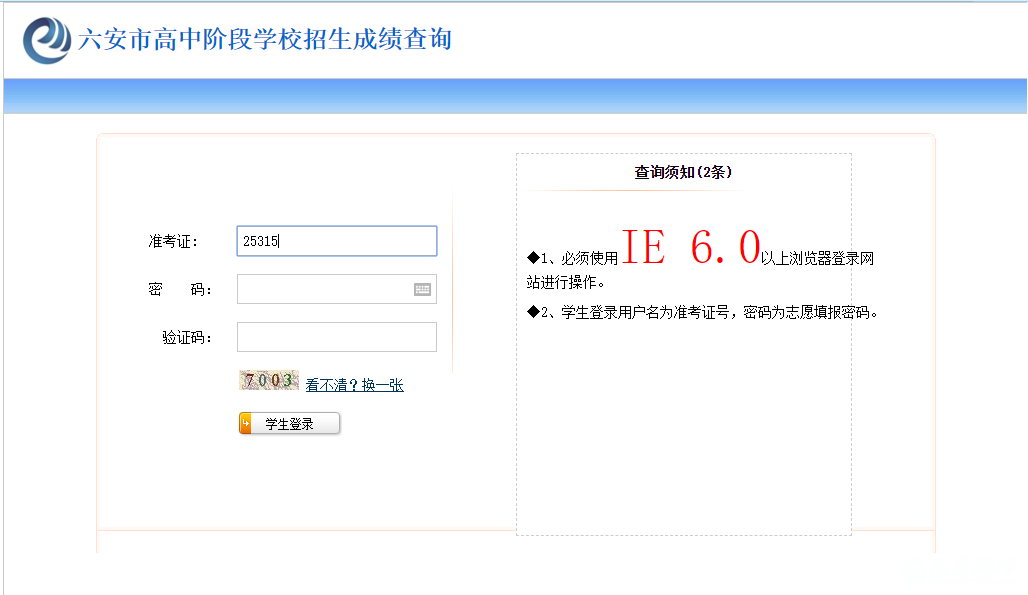The width and height of the screenshot is (1028, 595).
Task: Submit with the 学生登录 button
Action: coord(289,424)
